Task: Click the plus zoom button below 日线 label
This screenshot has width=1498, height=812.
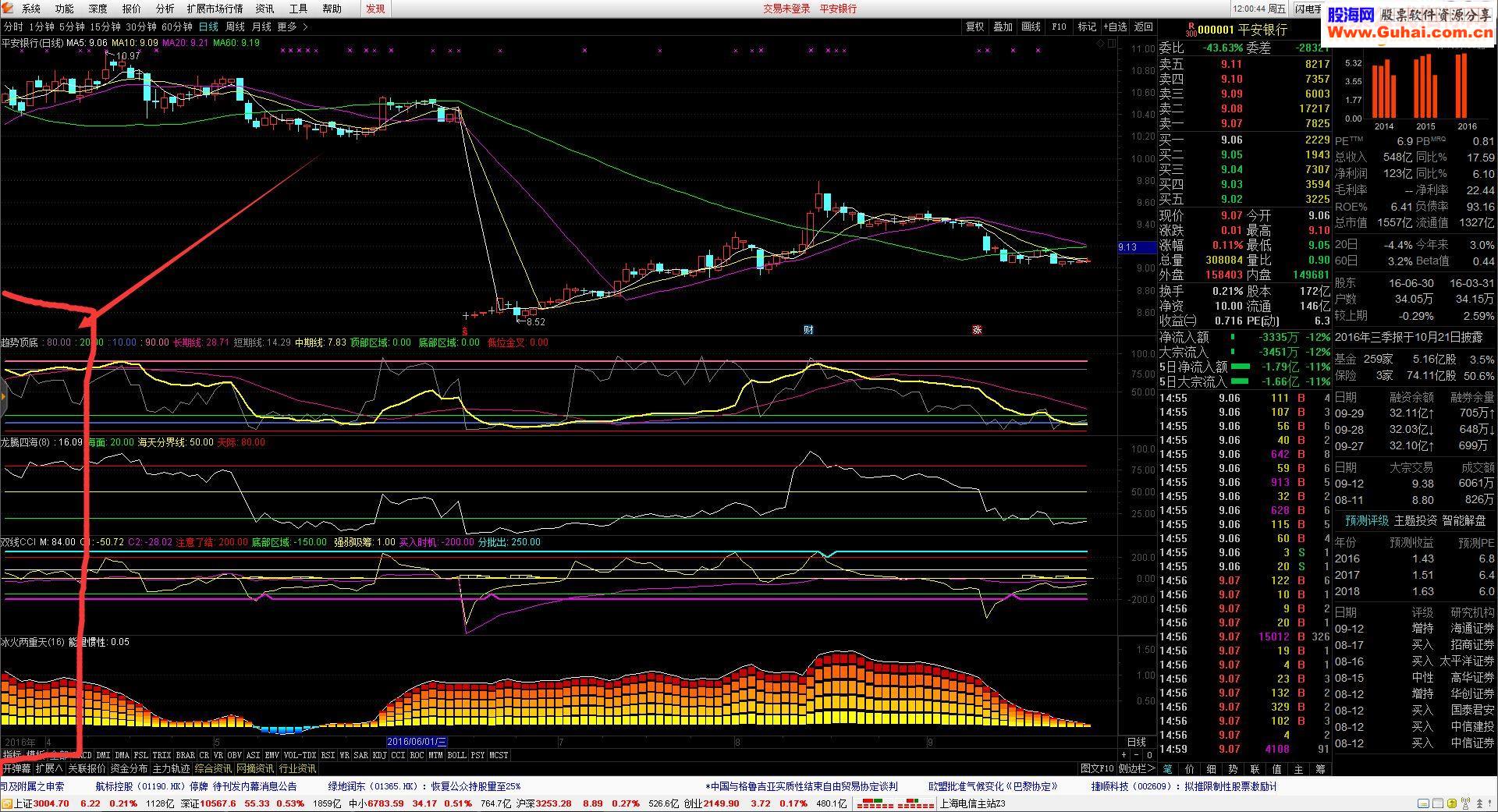Action: point(1123,755)
